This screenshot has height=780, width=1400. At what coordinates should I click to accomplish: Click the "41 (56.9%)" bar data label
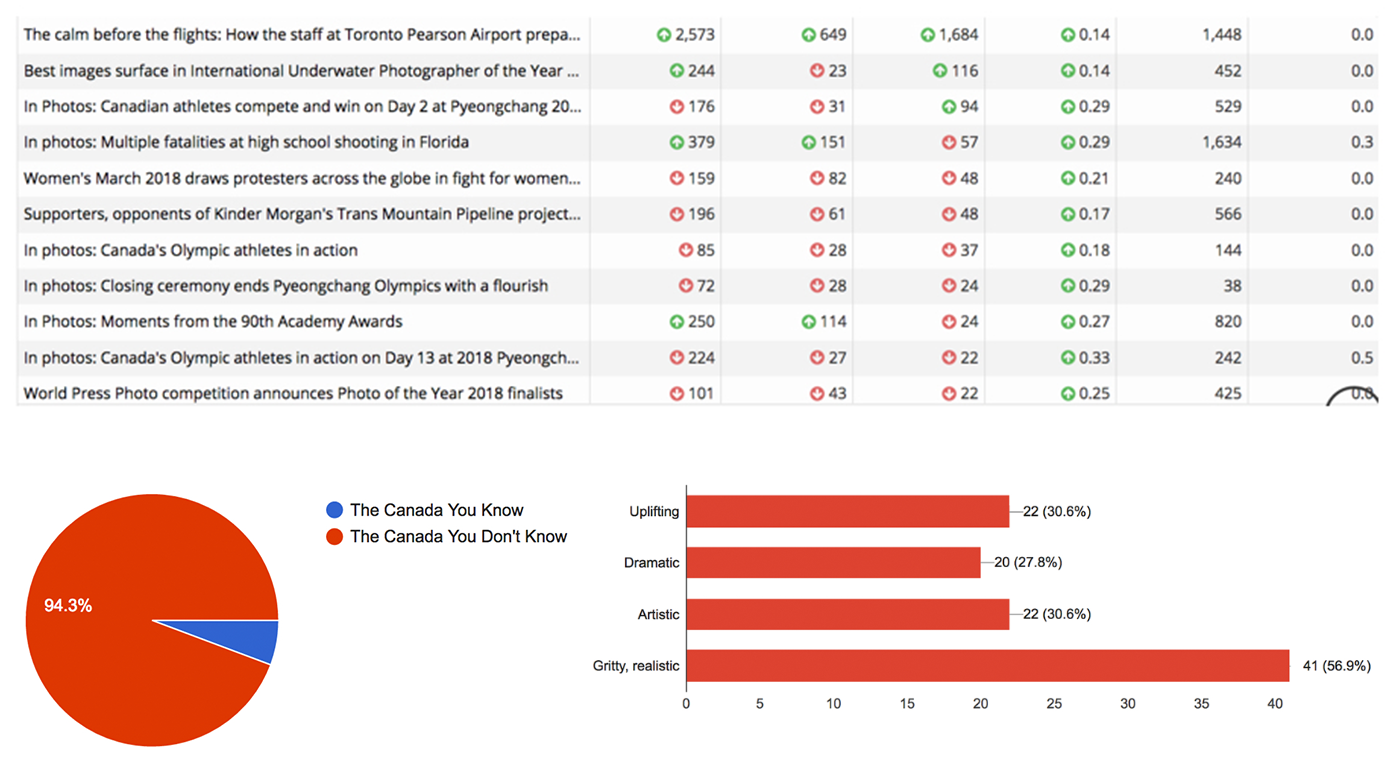[x=1336, y=665]
